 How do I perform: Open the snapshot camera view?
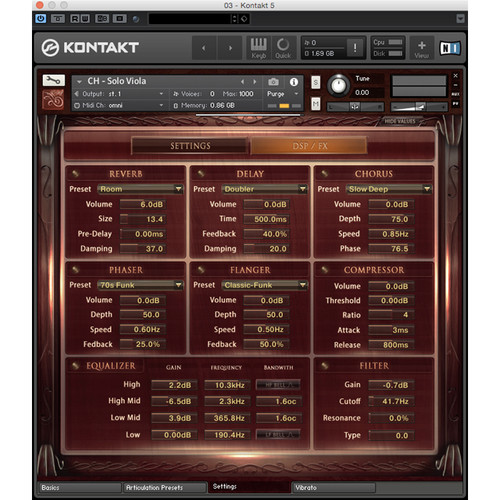coord(273,82)
